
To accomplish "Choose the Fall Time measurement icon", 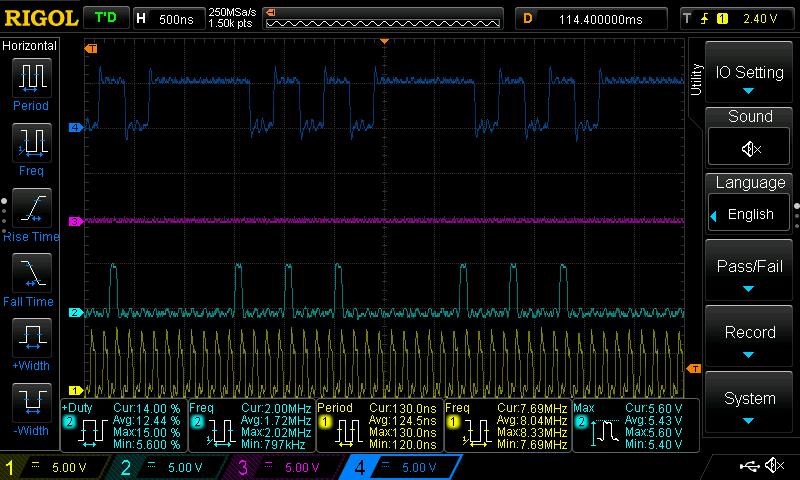I will [x=32, y=272].
